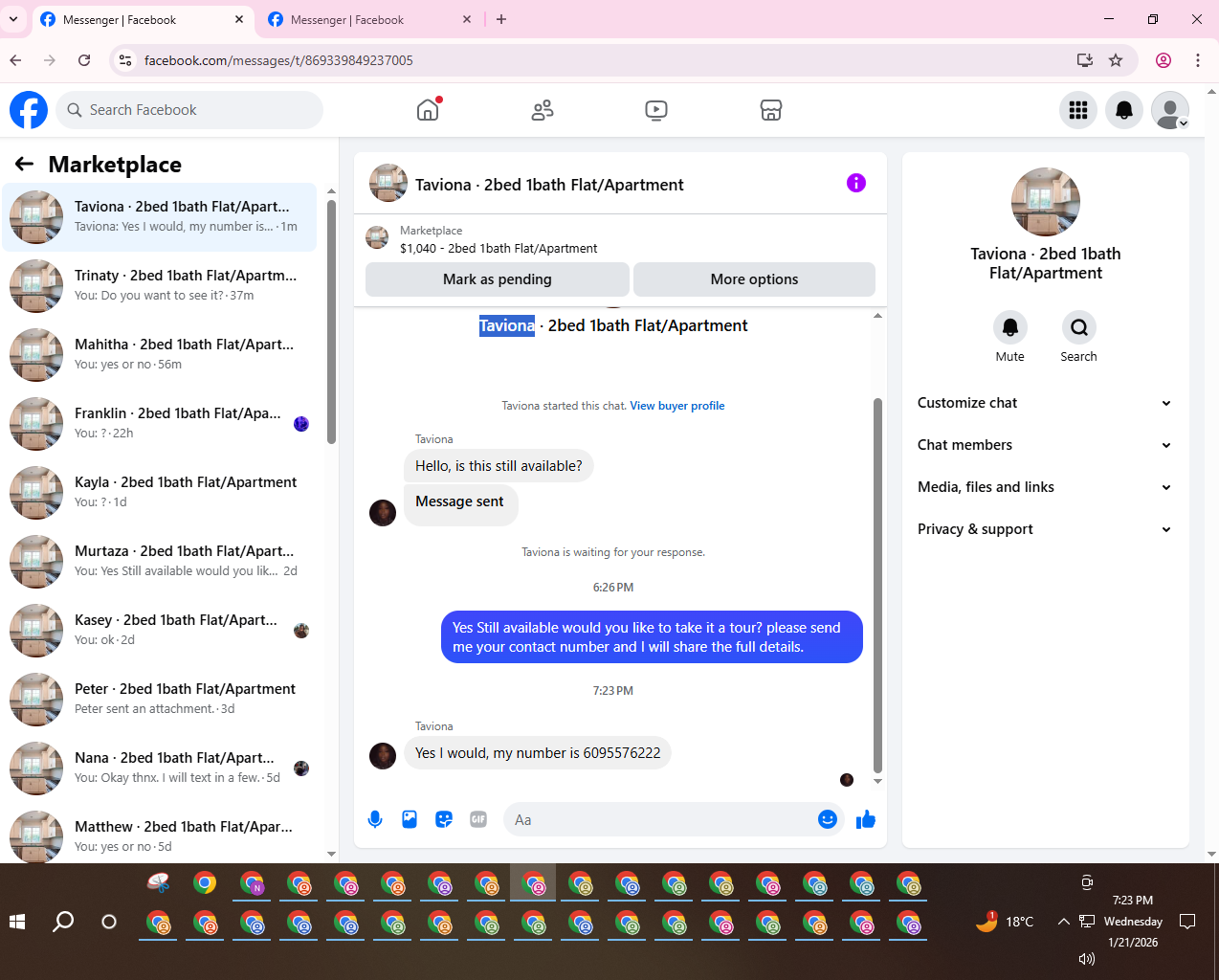The image size is (1219, 980).
Task: Install app icon in address bar
Action: coord(1085,60)
